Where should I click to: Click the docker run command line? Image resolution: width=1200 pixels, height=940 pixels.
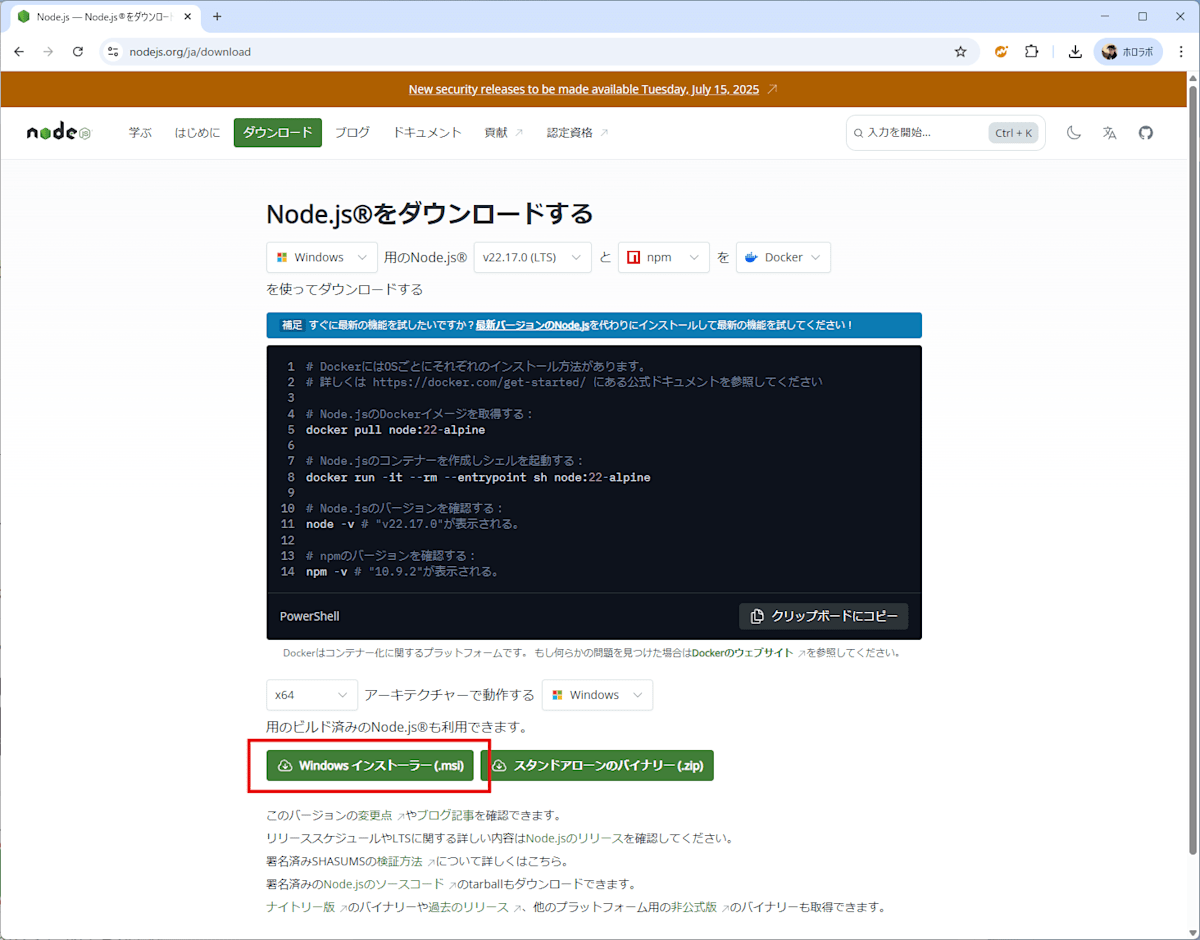pos(478,478)
